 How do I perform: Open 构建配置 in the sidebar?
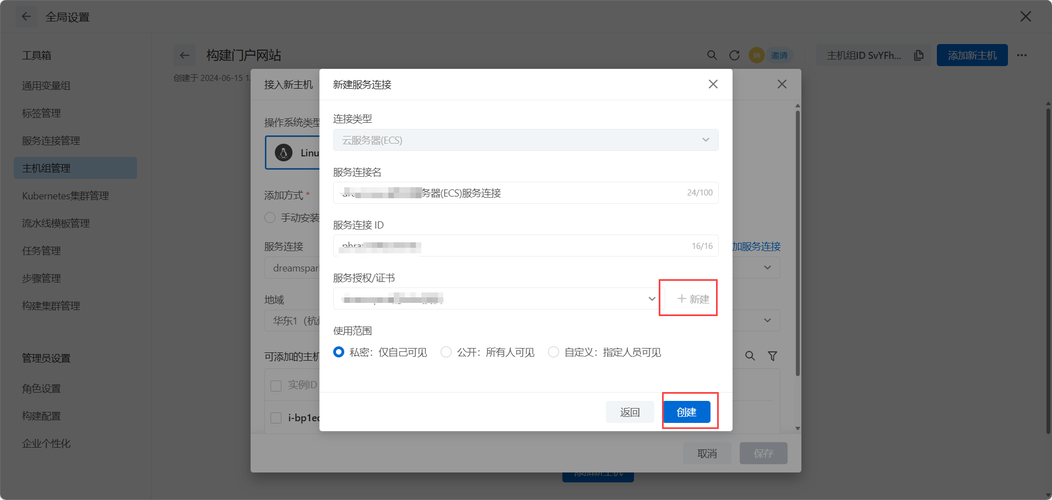pyautogui.click(x=42, y=416)
